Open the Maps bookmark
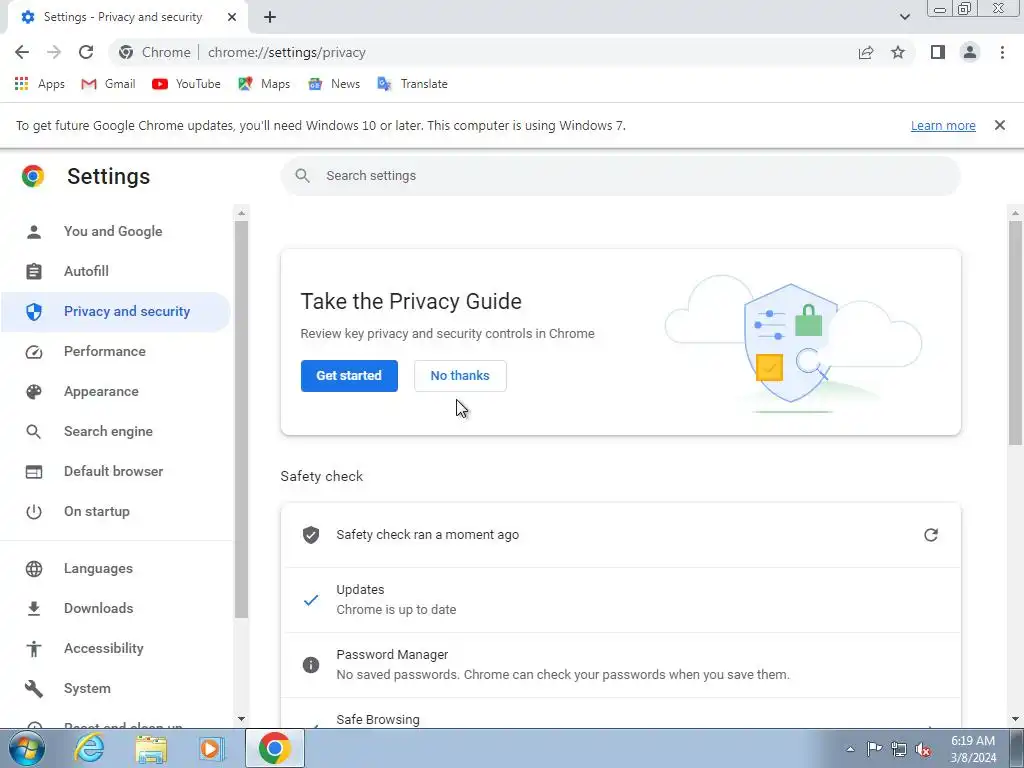The image size is (1024, 768). coord(264,84)
